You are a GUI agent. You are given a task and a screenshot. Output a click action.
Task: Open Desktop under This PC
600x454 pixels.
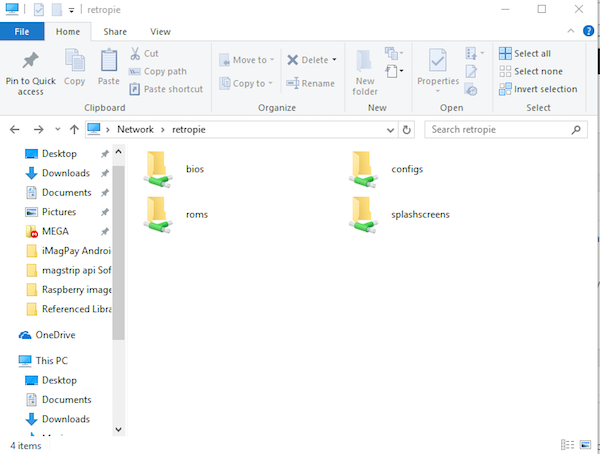[x=51, y=381]
